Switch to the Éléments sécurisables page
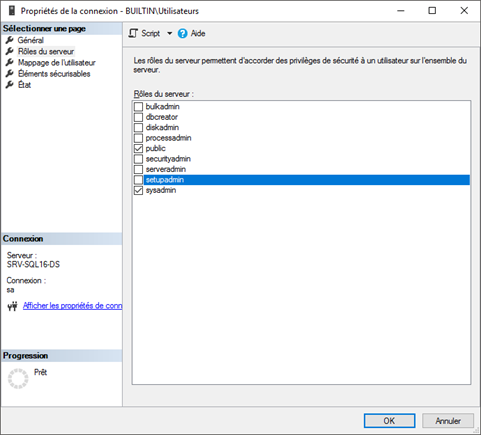481x435 pixels. coord(54,74)
